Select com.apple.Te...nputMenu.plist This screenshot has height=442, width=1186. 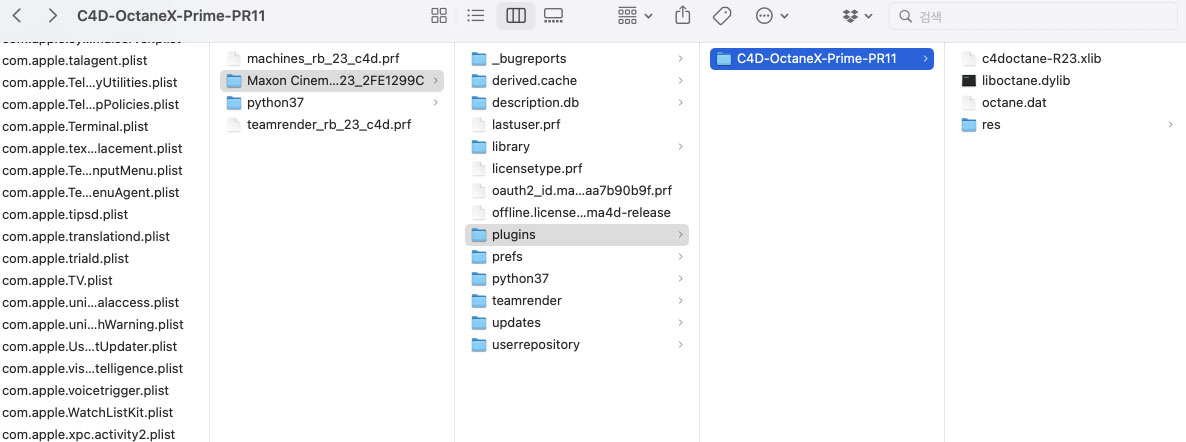92,170
